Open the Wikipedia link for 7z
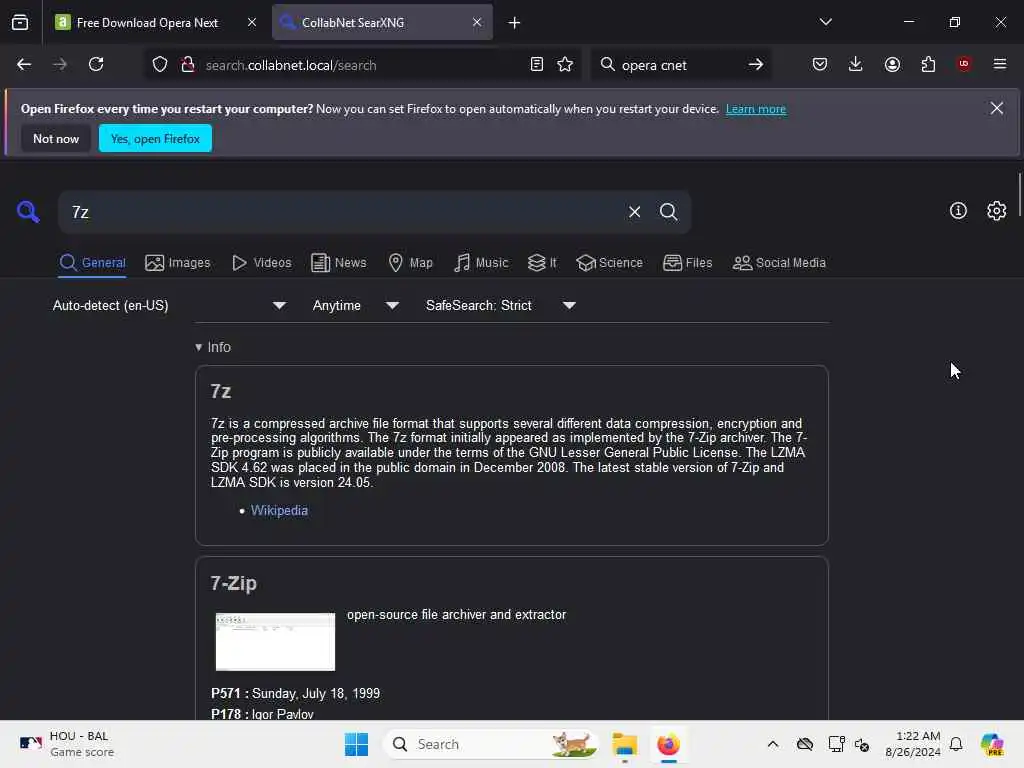The width and height of the screenshot is (1024, 768). click(279, 511)
